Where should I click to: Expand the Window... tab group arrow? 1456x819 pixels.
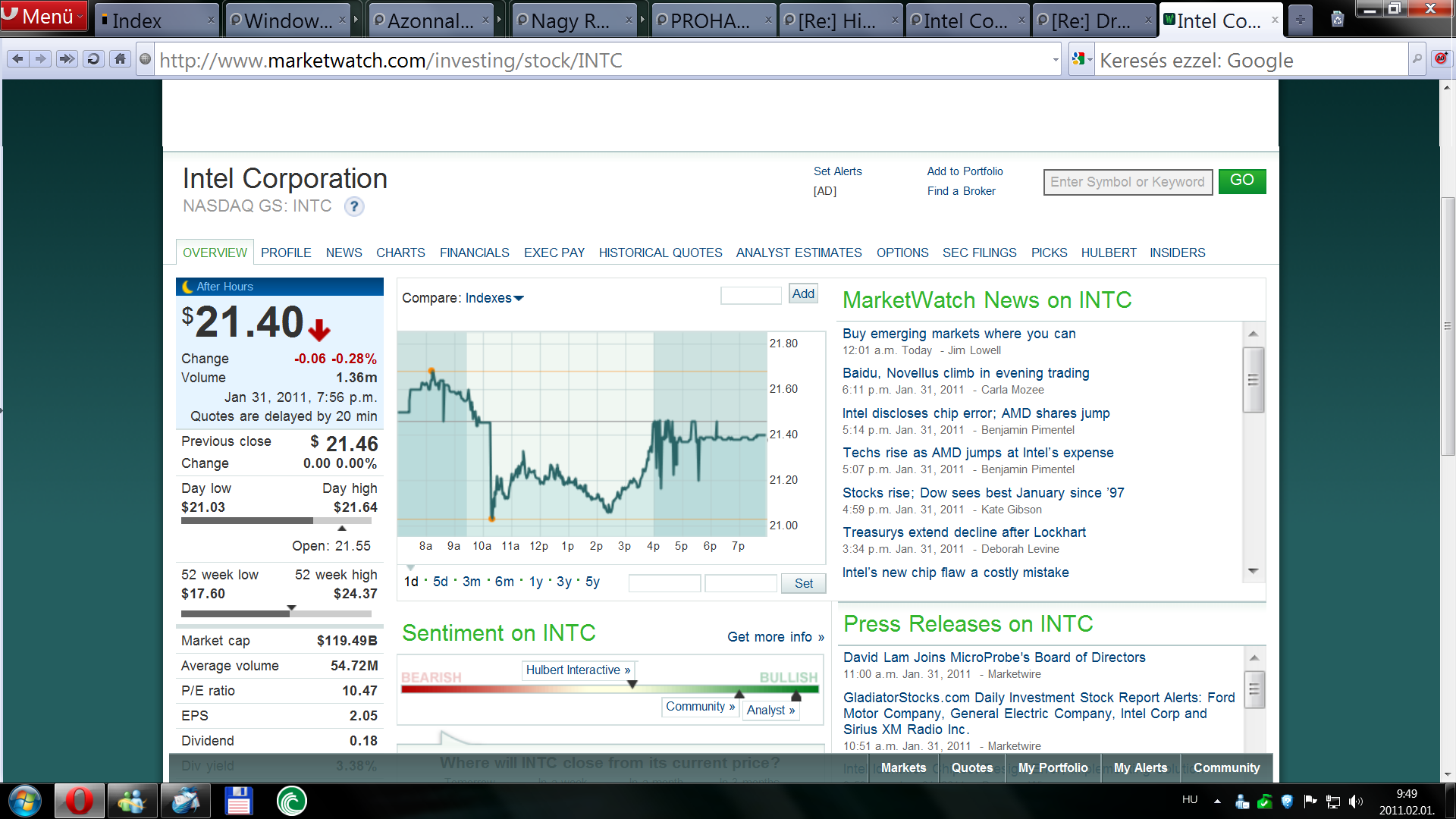pos(356,20)
